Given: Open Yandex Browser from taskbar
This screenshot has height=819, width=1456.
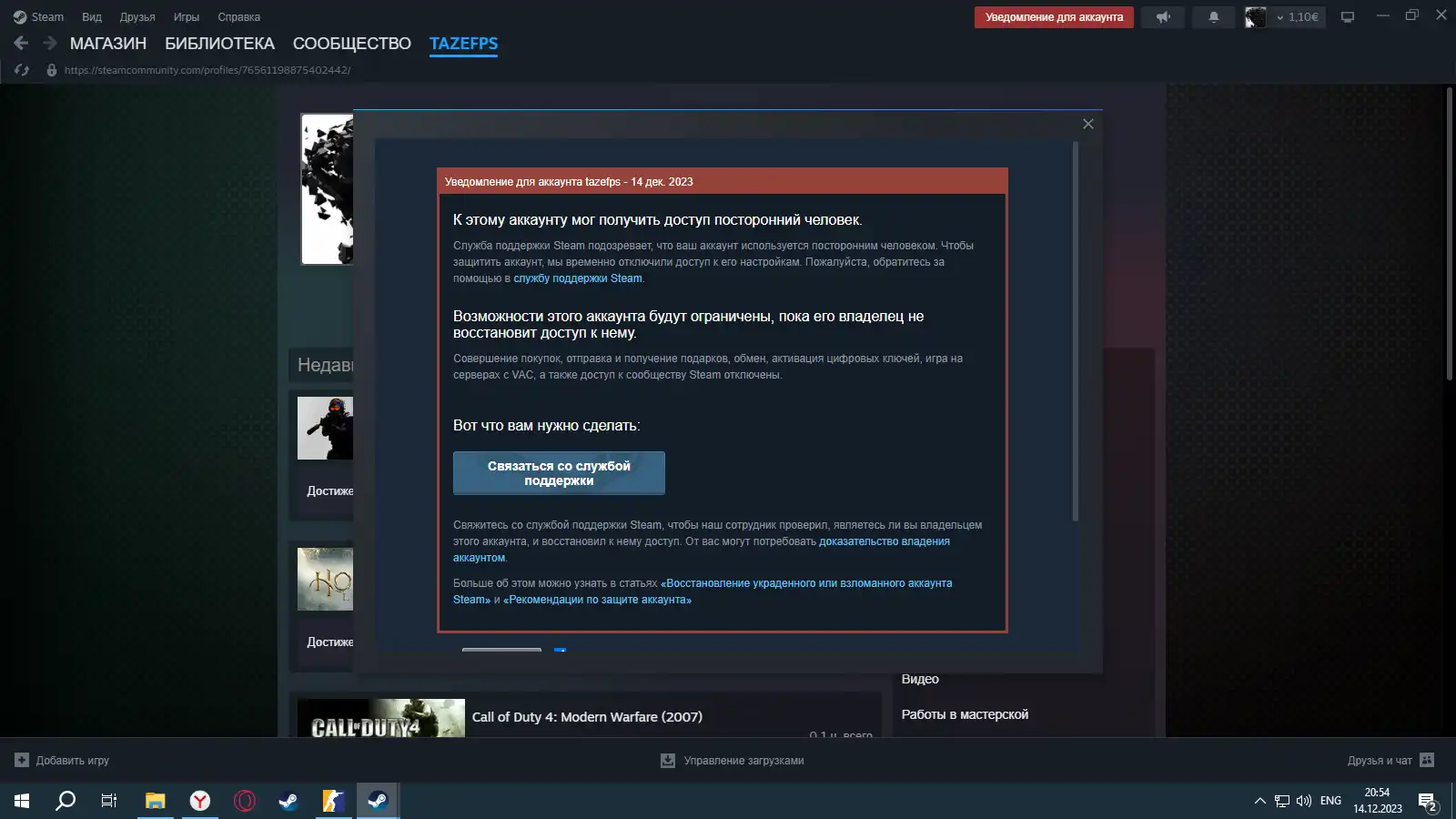Looking at the screenshot, I should coord(199,801).
